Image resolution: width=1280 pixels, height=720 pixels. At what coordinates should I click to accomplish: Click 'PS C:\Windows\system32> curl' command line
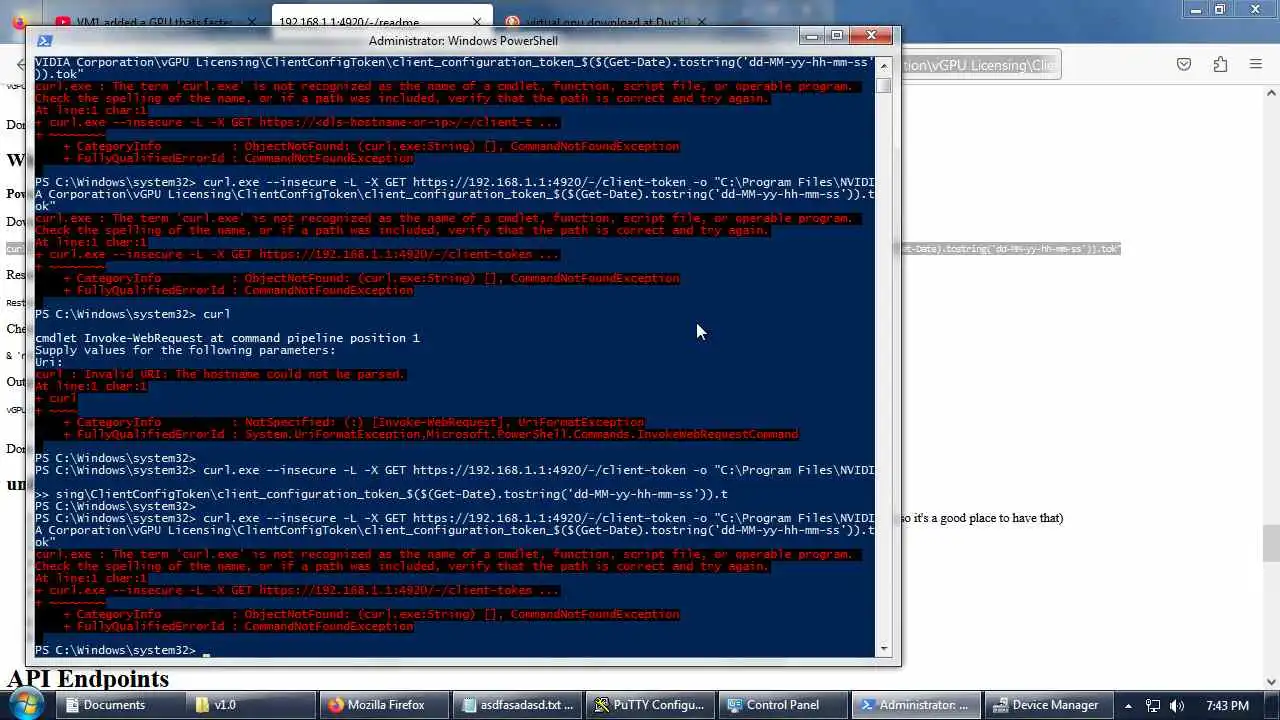click(x=133, y=314)
